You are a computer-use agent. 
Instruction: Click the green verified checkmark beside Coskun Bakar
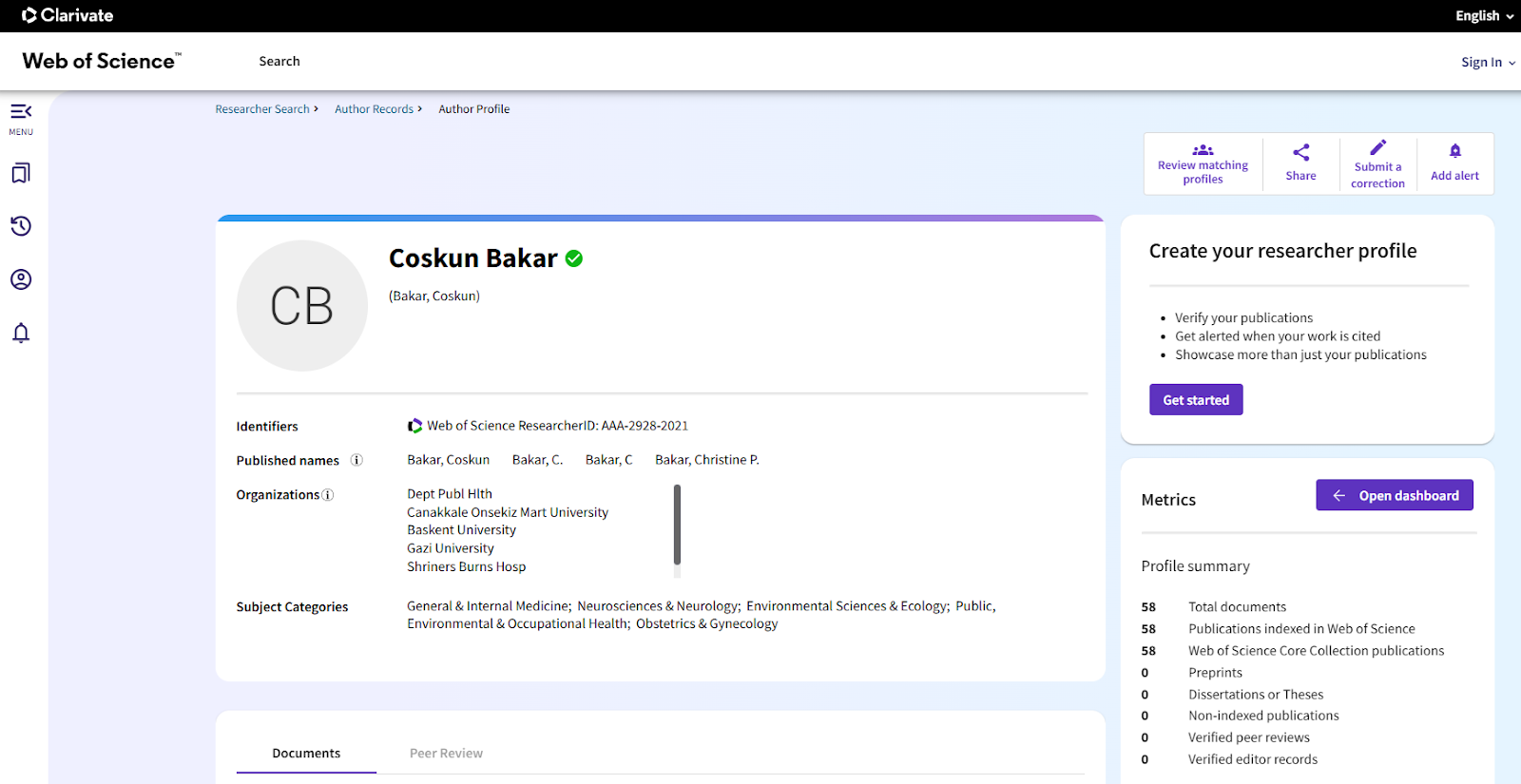(574, 258)
